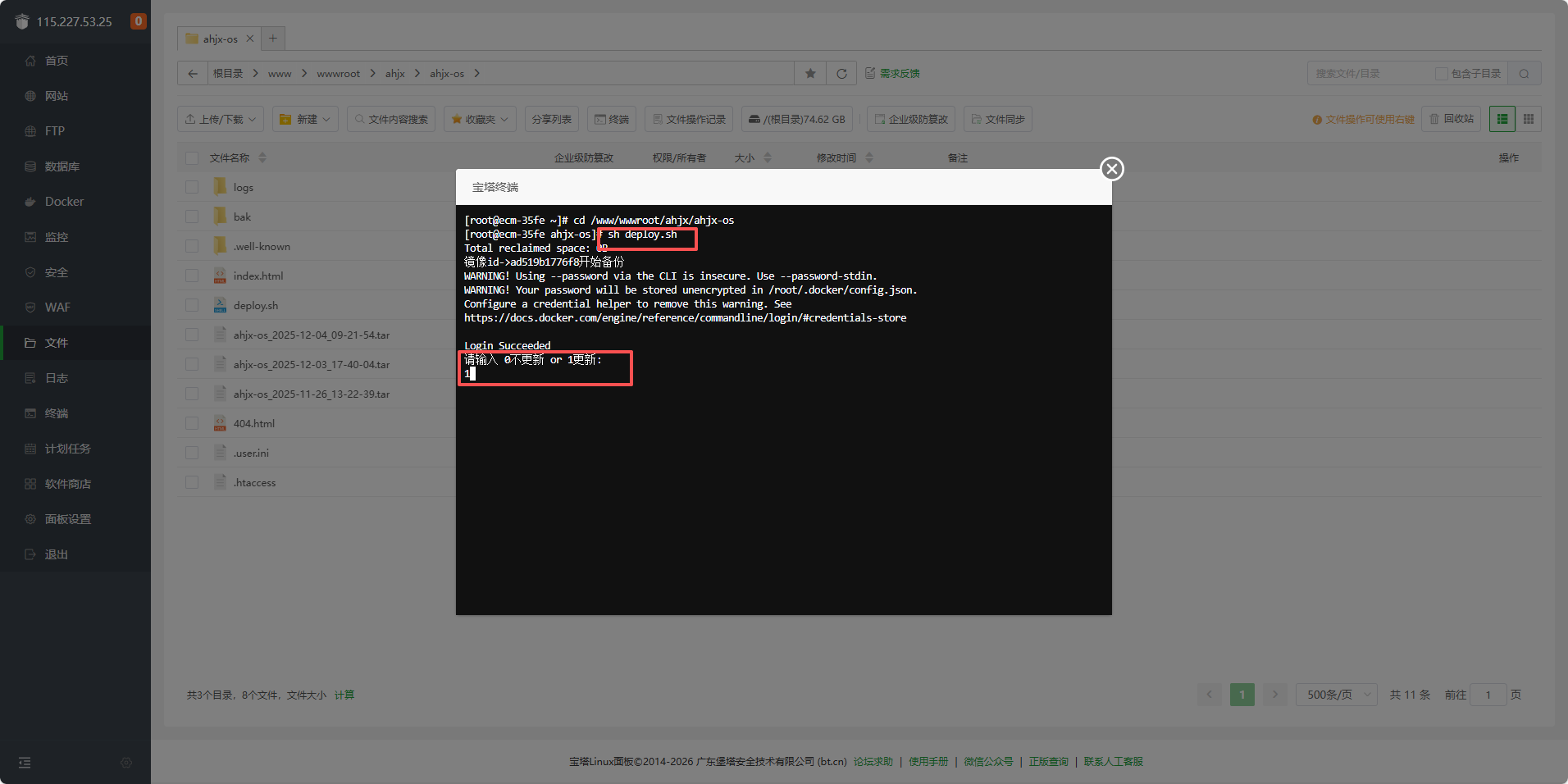Screen dimensions: 1568x784
Task: Close the terminal dialog with X icon
Action: point(1111,169)
